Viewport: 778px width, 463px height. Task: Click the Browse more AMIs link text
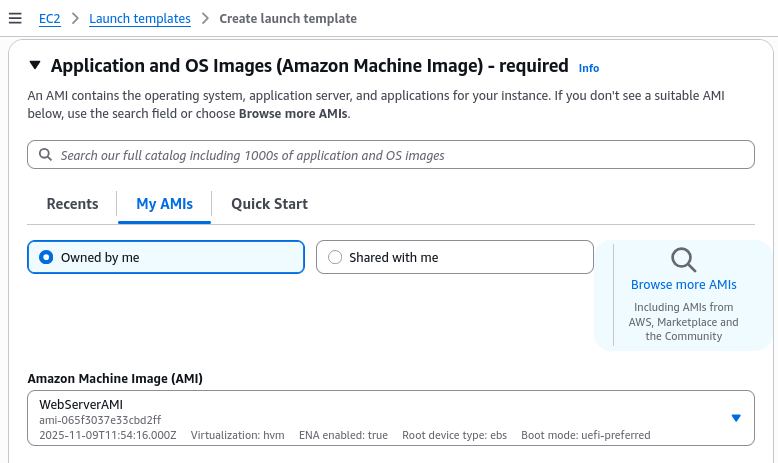point(684,285)
